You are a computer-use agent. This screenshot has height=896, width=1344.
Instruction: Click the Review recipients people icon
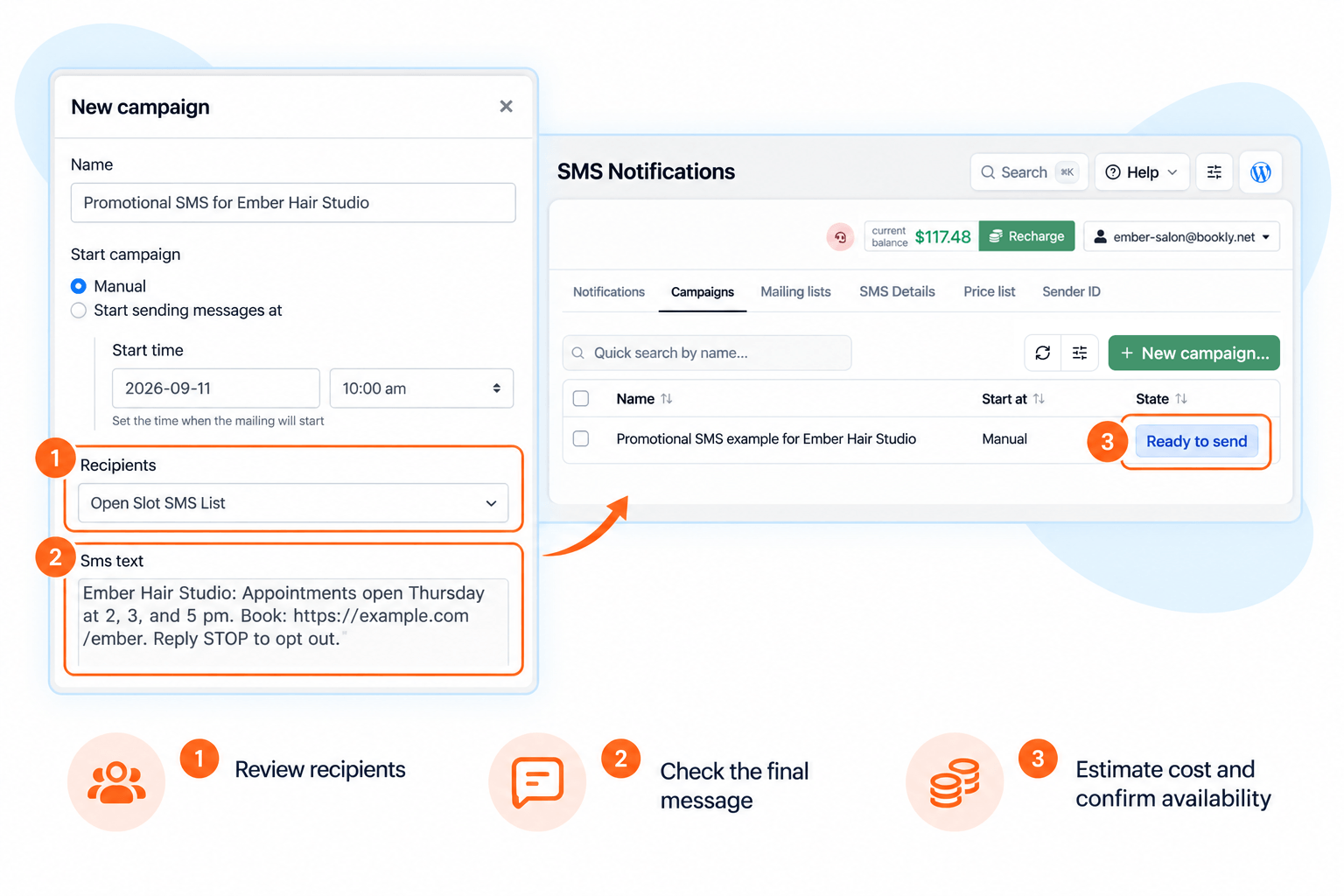pos(116,781)
